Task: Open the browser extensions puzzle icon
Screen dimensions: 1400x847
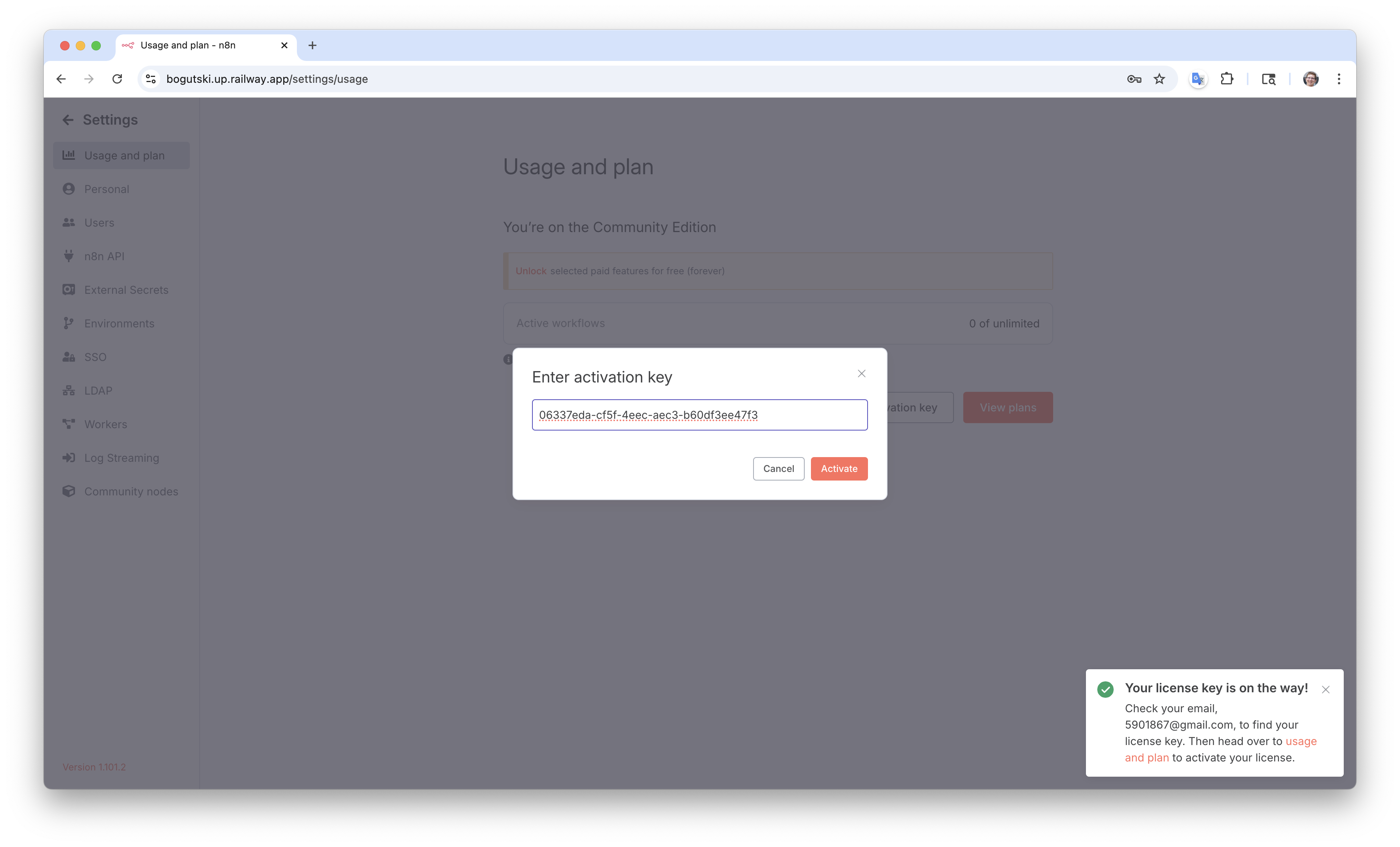Action: click(x=1227, y=79)
